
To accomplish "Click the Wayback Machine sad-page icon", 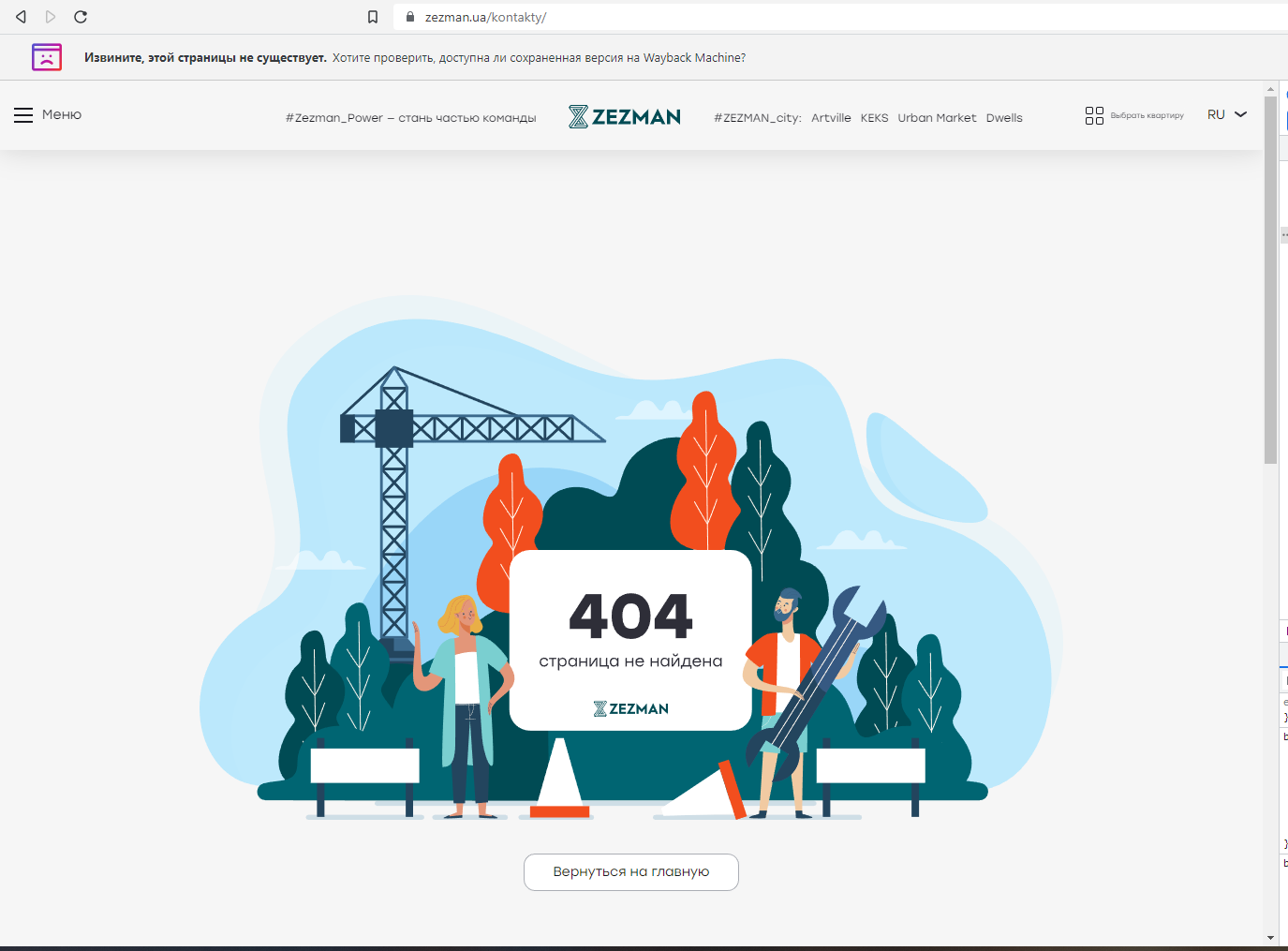I will coord(47,57).
